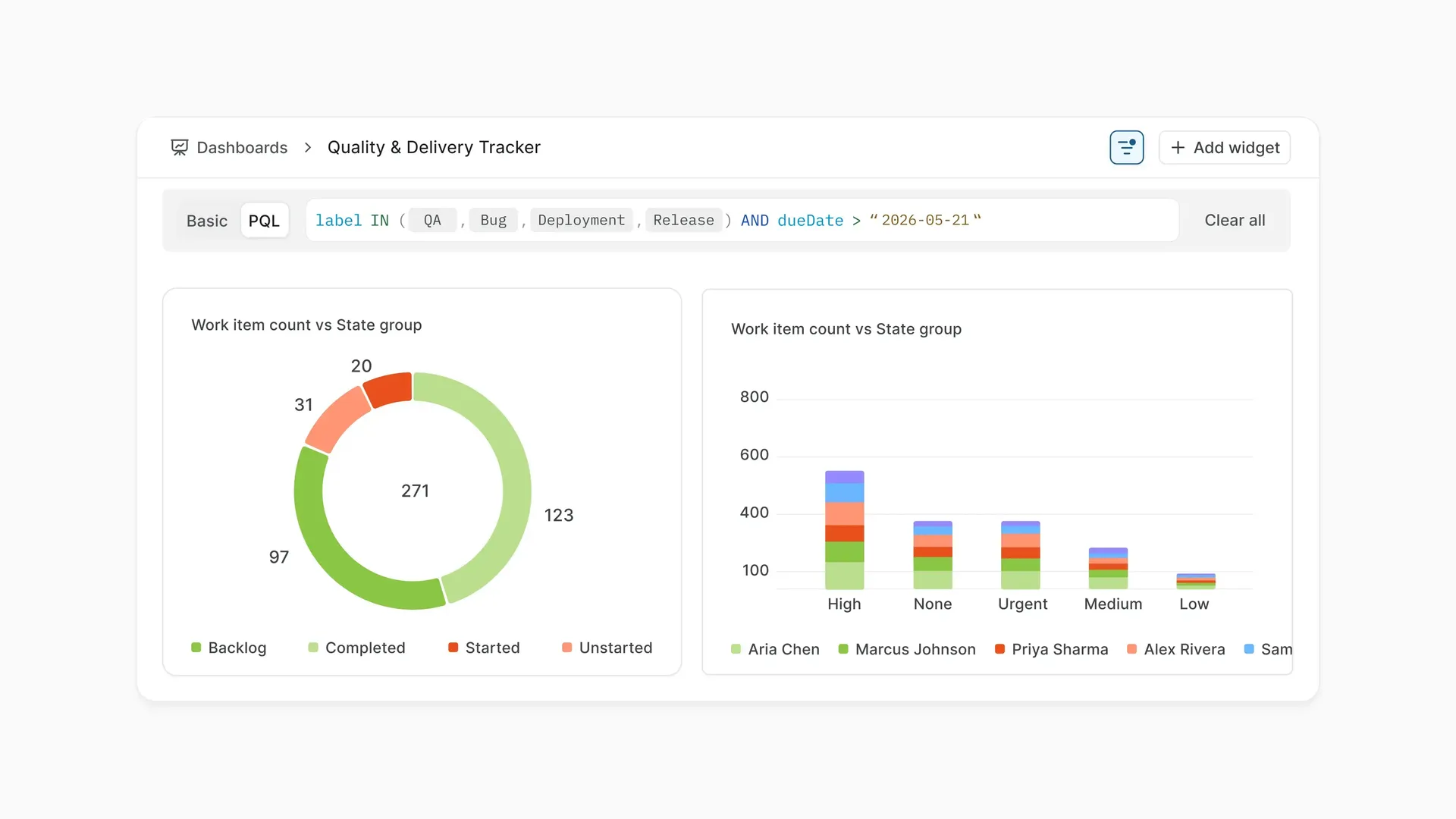Click the 271 total in donut center
Screen dimensions: 1456x819
click(415, 491)
